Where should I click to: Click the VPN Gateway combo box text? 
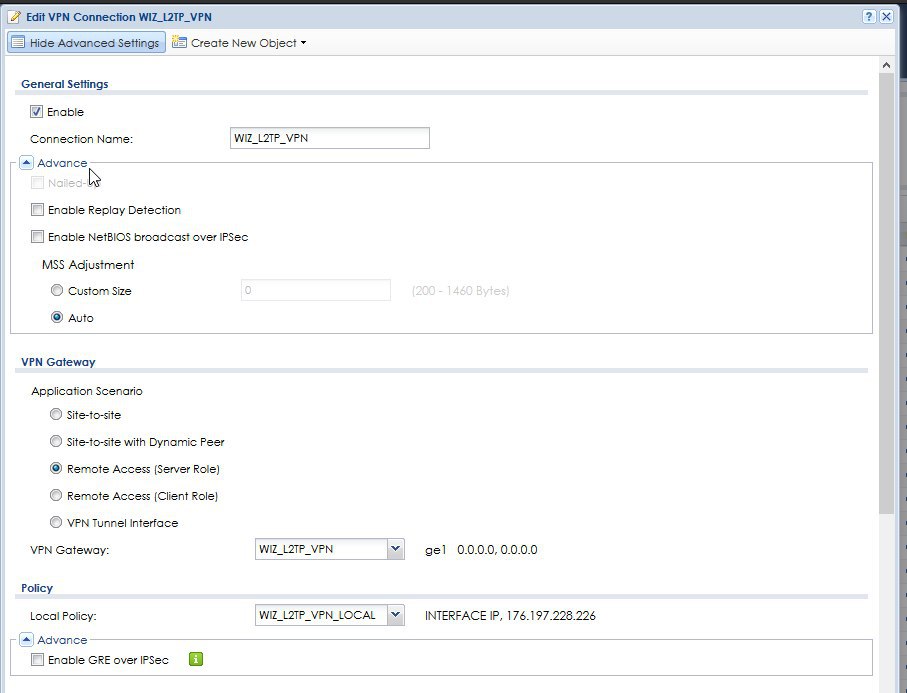322,549
